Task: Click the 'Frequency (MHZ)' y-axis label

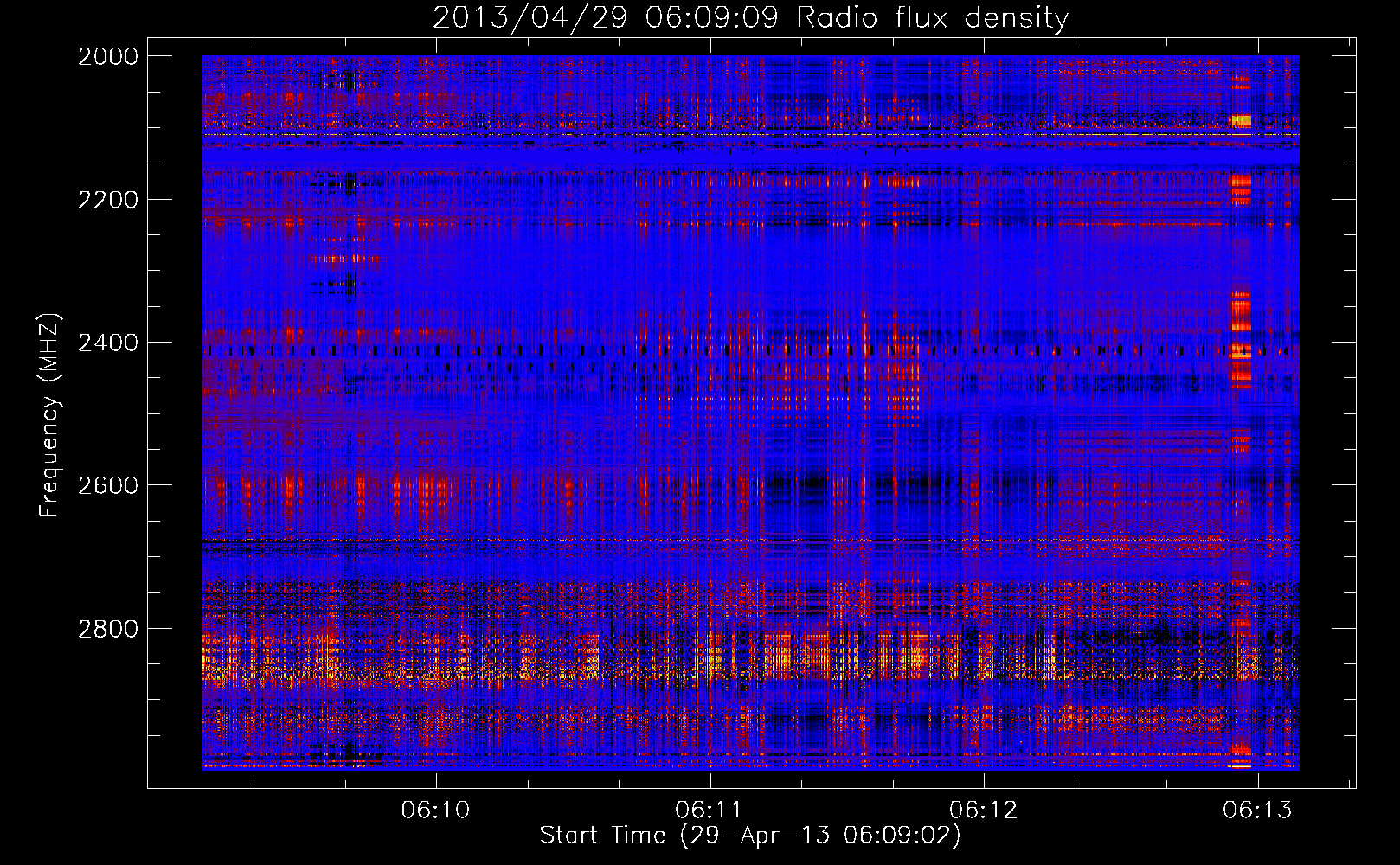Action: pyautogui.click(x=50, y=415)
